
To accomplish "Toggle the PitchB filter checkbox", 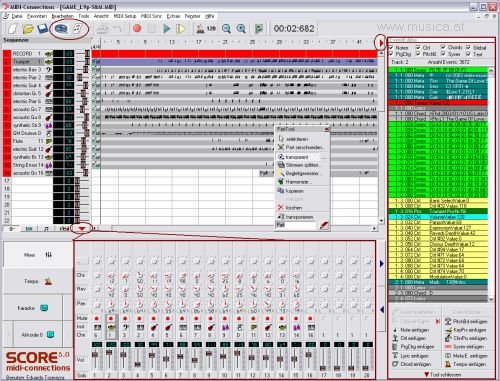I will pos(418,54).
